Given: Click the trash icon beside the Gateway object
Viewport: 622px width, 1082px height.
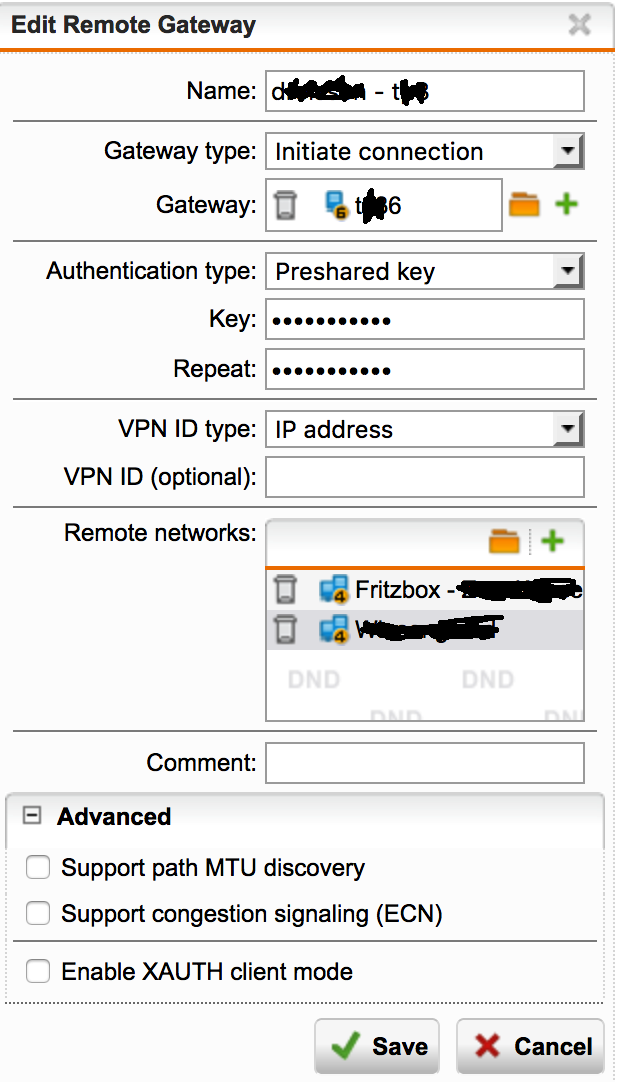Looking at the screenshot, I should [x=286, y=206].
